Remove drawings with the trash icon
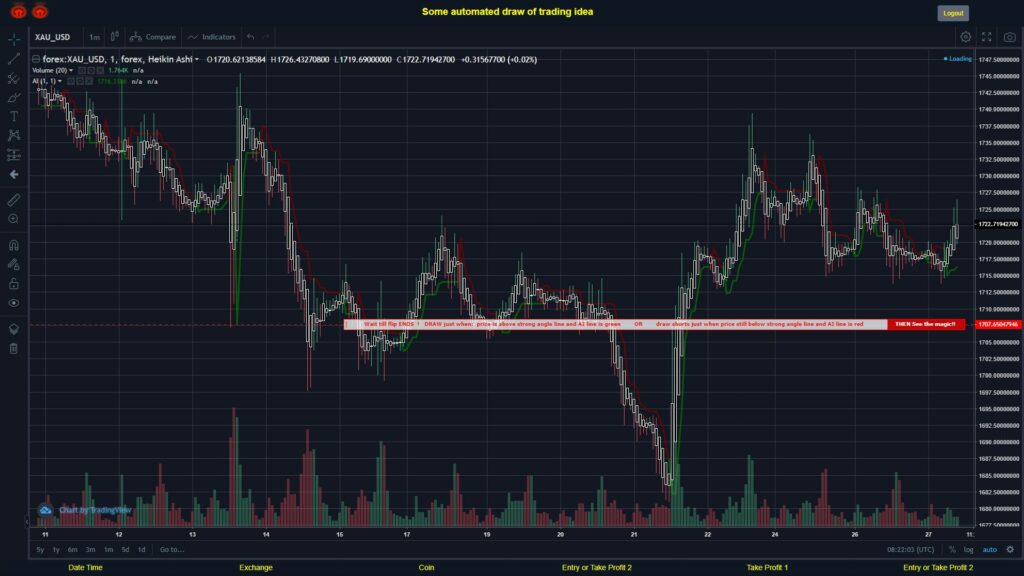The height and width of the screenshot is (576, 1024). 14,348
